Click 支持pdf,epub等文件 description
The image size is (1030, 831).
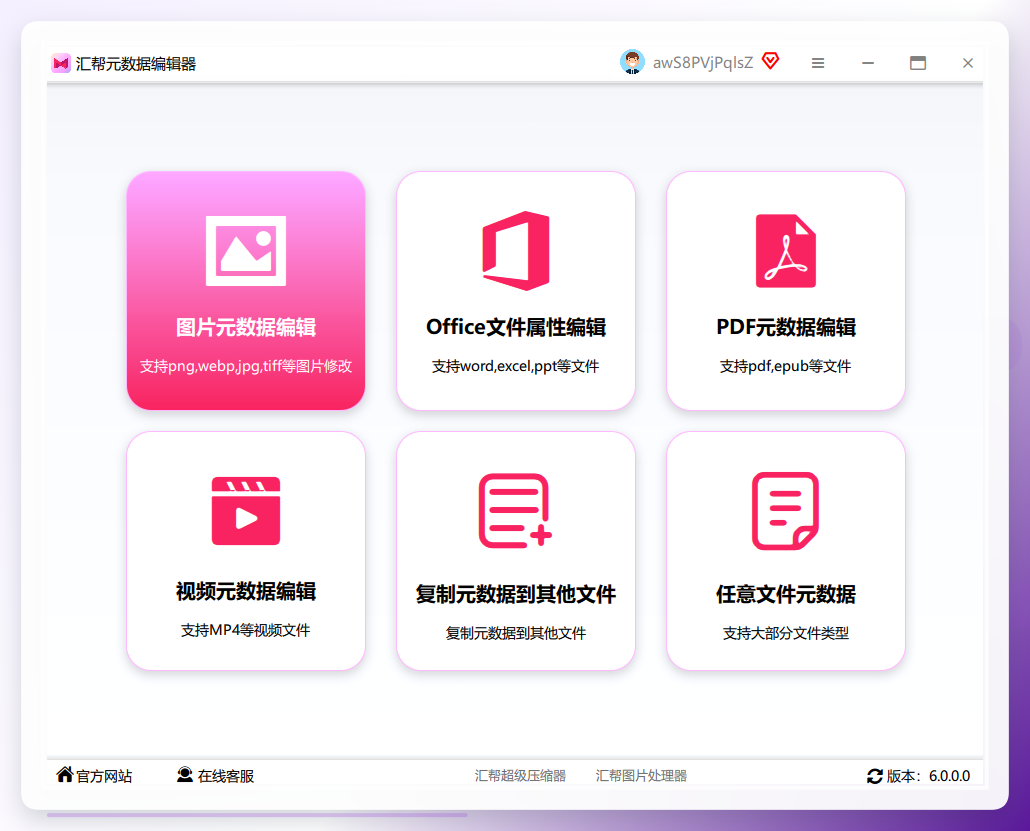pos(786,367)
